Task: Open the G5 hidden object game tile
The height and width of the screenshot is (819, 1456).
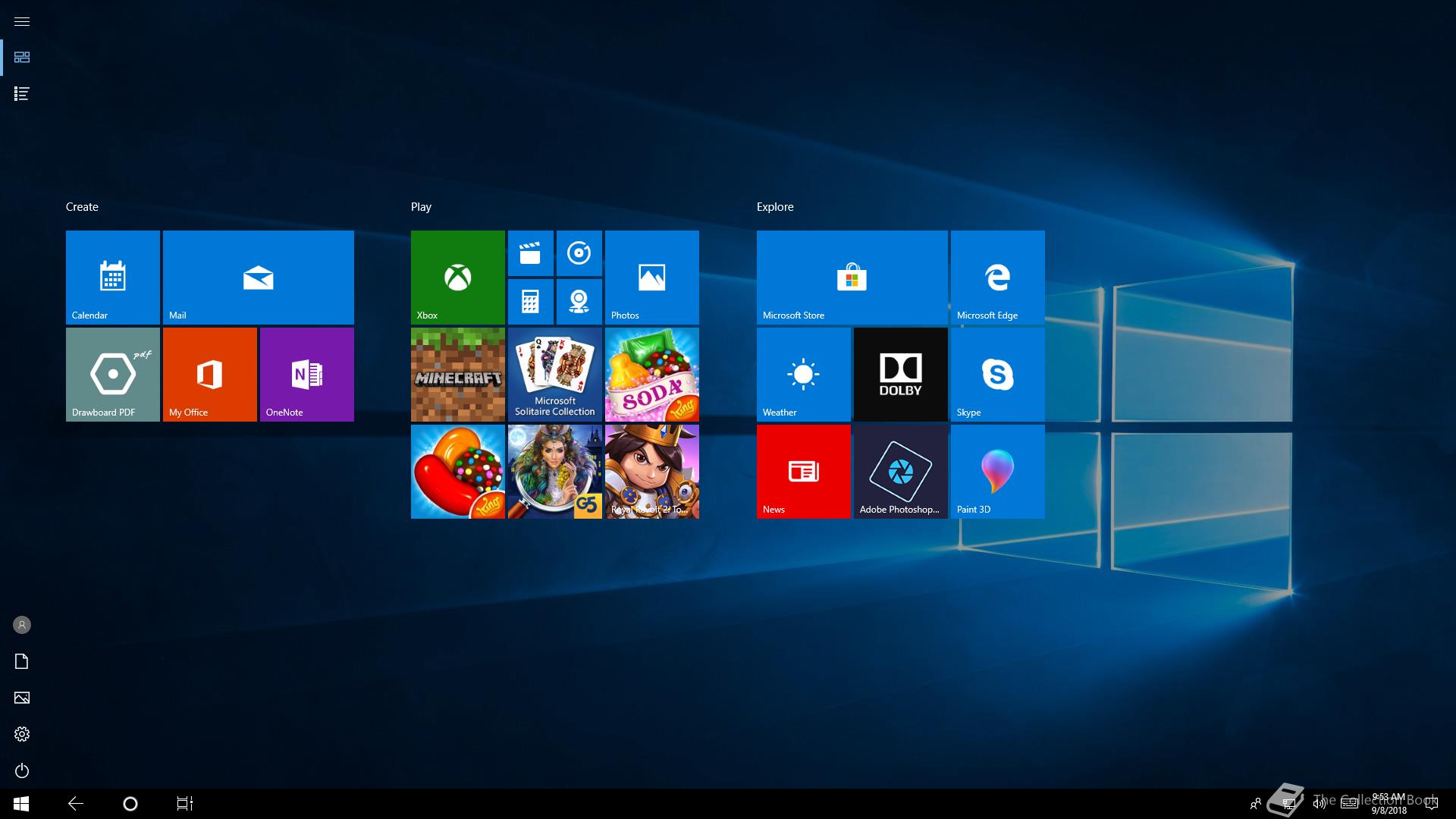Action: [555, 472]
